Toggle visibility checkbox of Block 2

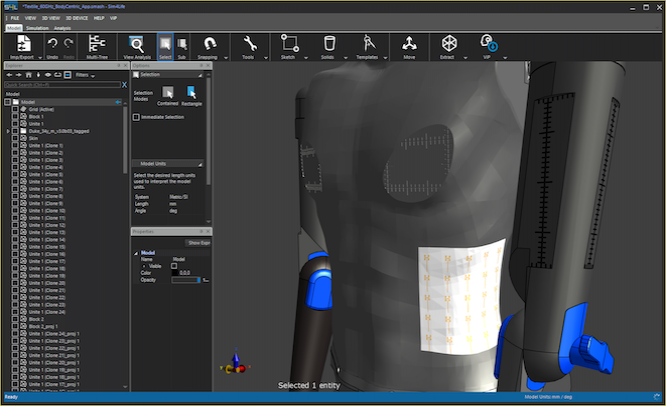click(x=15, y=319)
